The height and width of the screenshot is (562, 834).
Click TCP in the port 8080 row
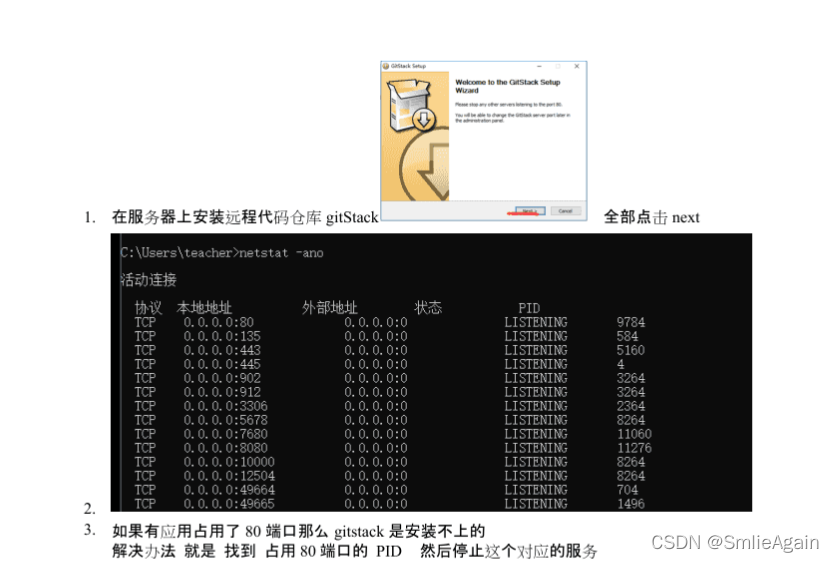click(145, 448)
